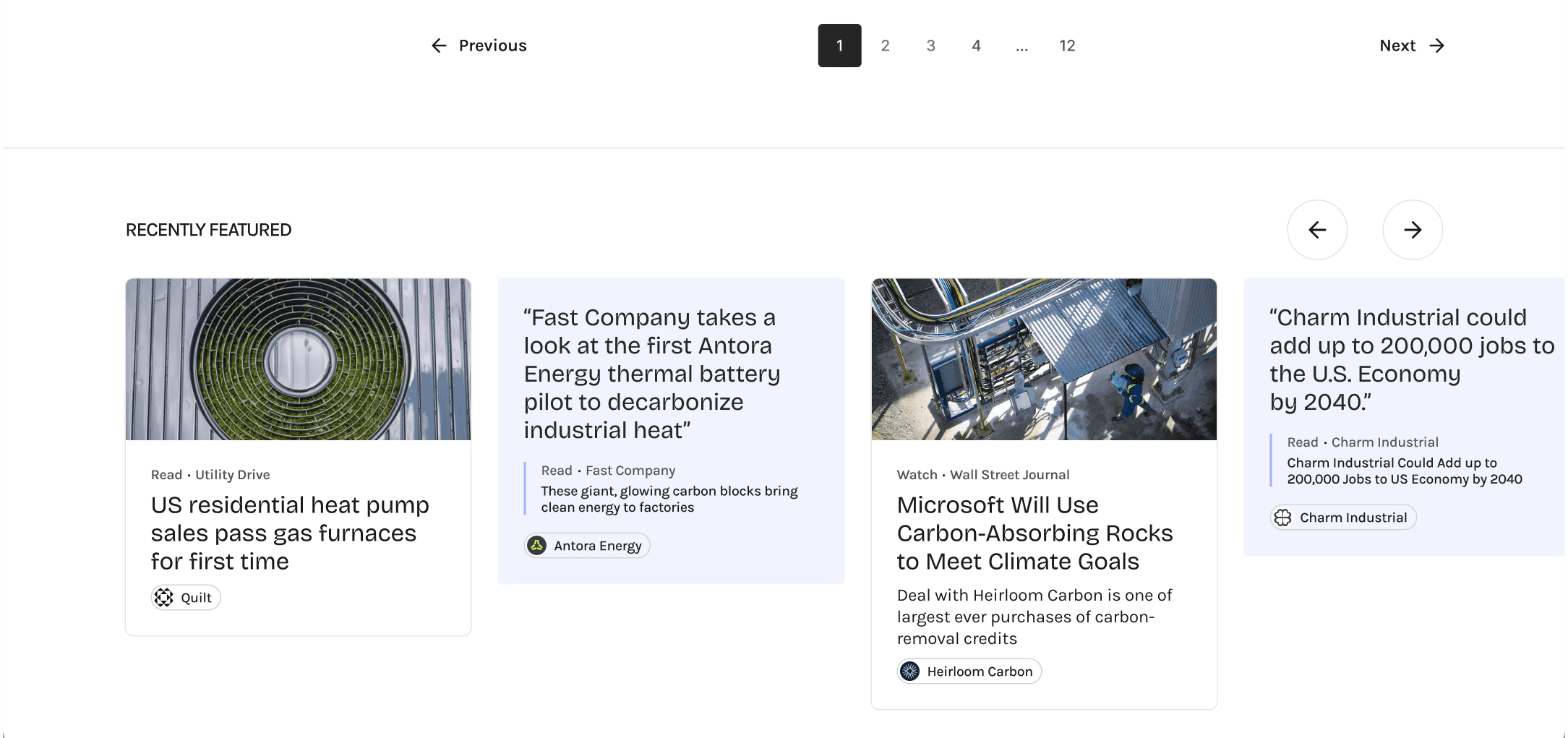Image resolution: width=1568 pixels, height=738 pixels.
Task: Go to page 2
Action: [885, 46]
